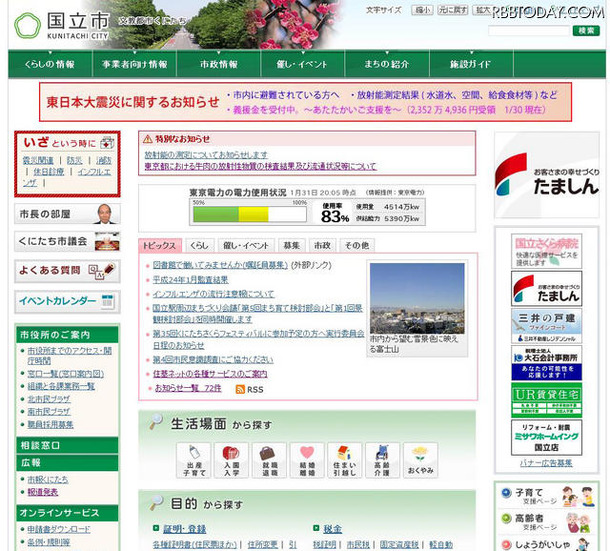Open 証明・登録 category link
The image size is (610, 551).
pos(184,529)
